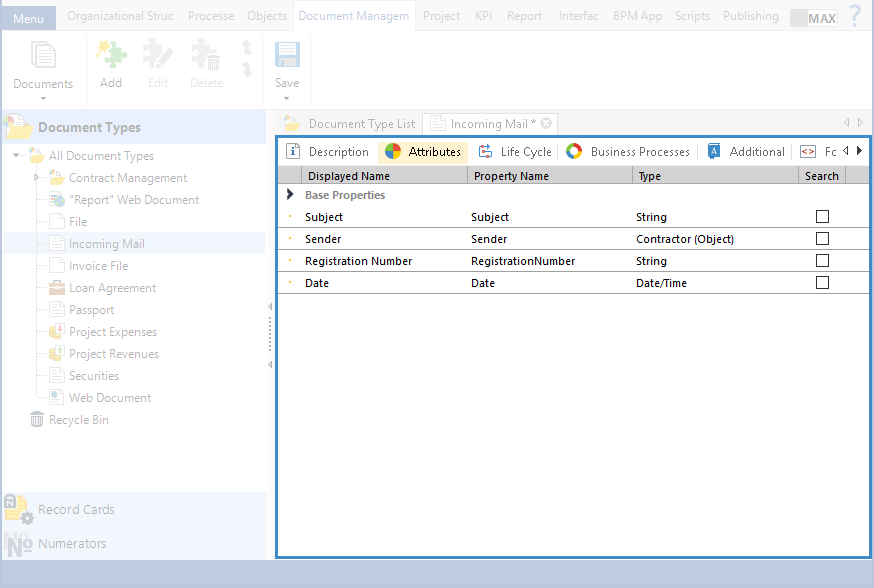Toggle the MAX mode switch
The width and height of the screenshot is (874, 588).
[x=813, y=18]
